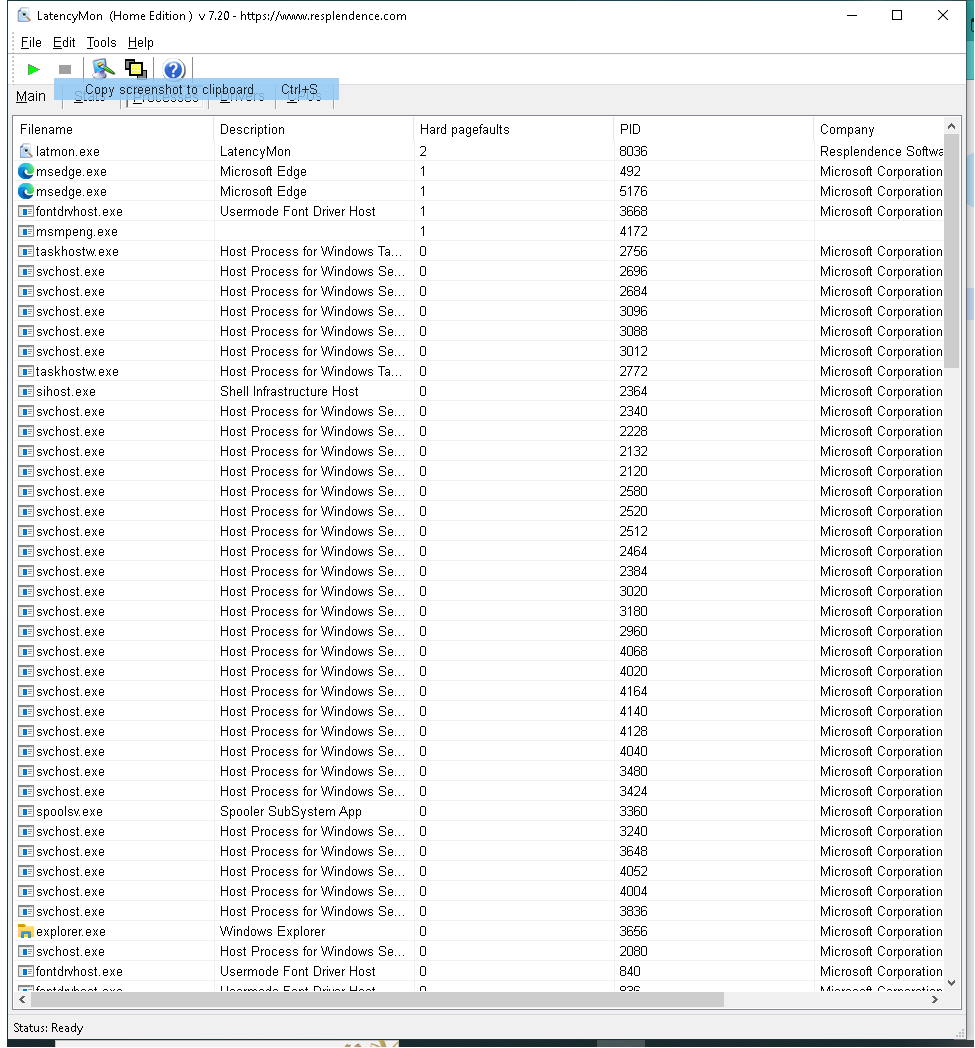The height and width of the screenshot is (1048, 975).
Task: Click hard pagefaults value 2 for latmon.exe
Action: pos(423,151)
